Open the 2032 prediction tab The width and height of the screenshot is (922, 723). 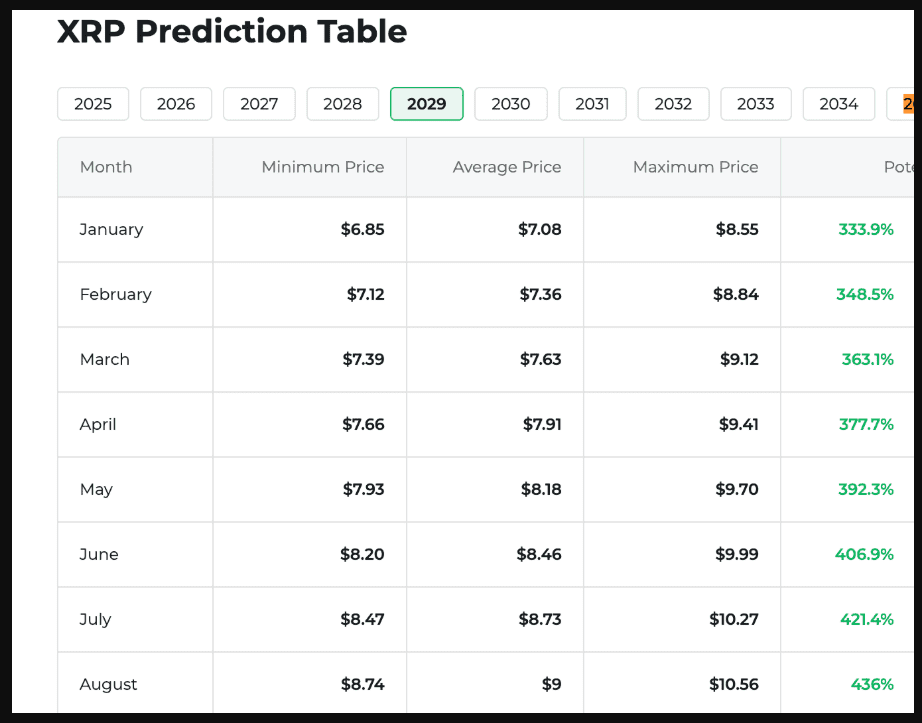tap(673, 104)
